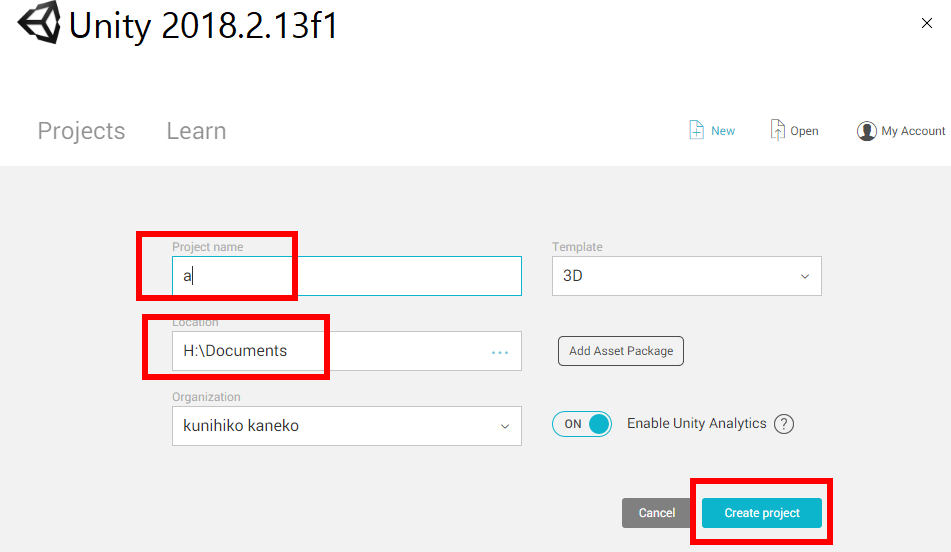
Task: Click the Unity logo icon
Action: (39, 23)
